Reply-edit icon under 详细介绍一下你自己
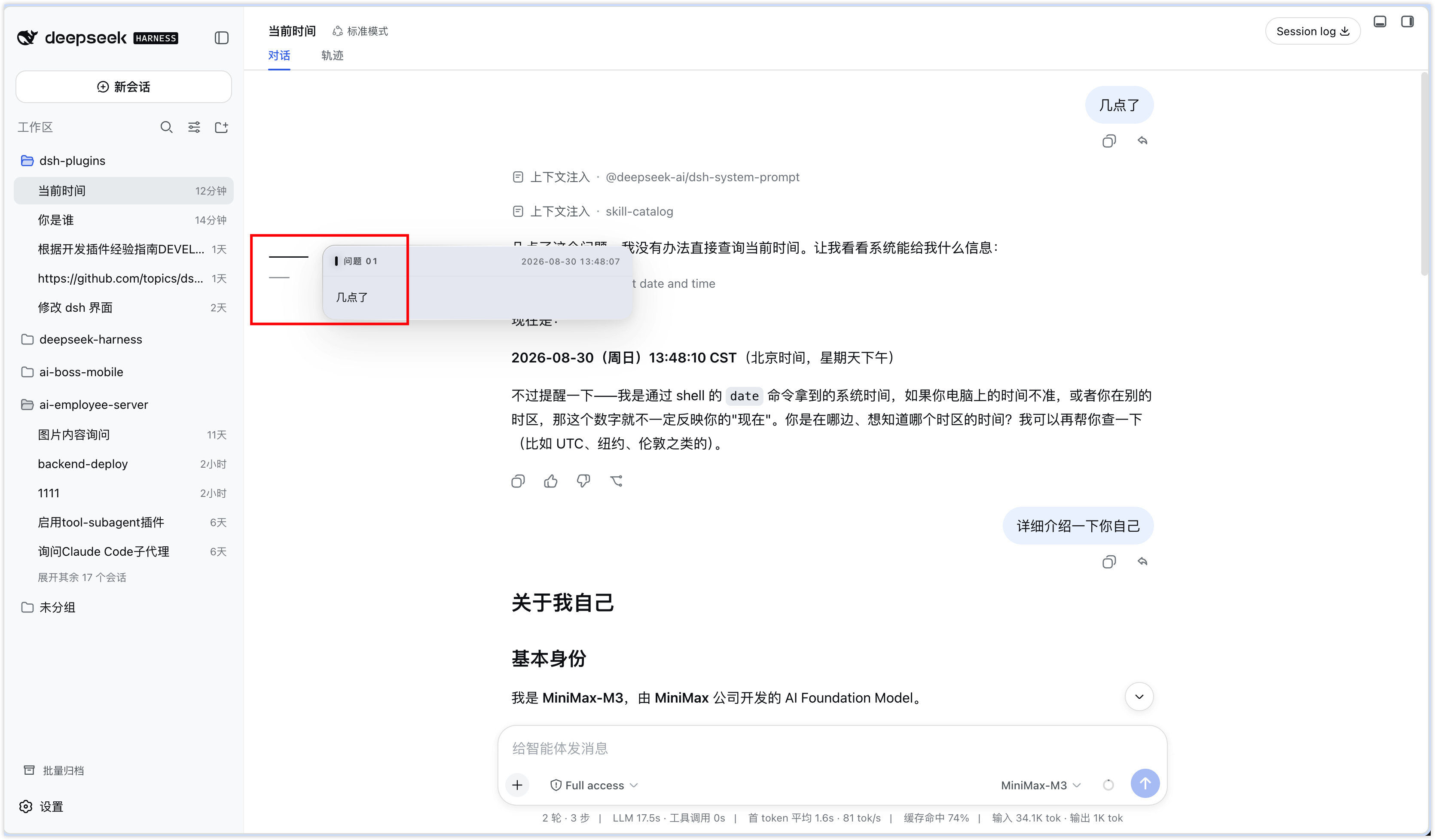This screenshot has height=840, width=1435. [1142, 562]
